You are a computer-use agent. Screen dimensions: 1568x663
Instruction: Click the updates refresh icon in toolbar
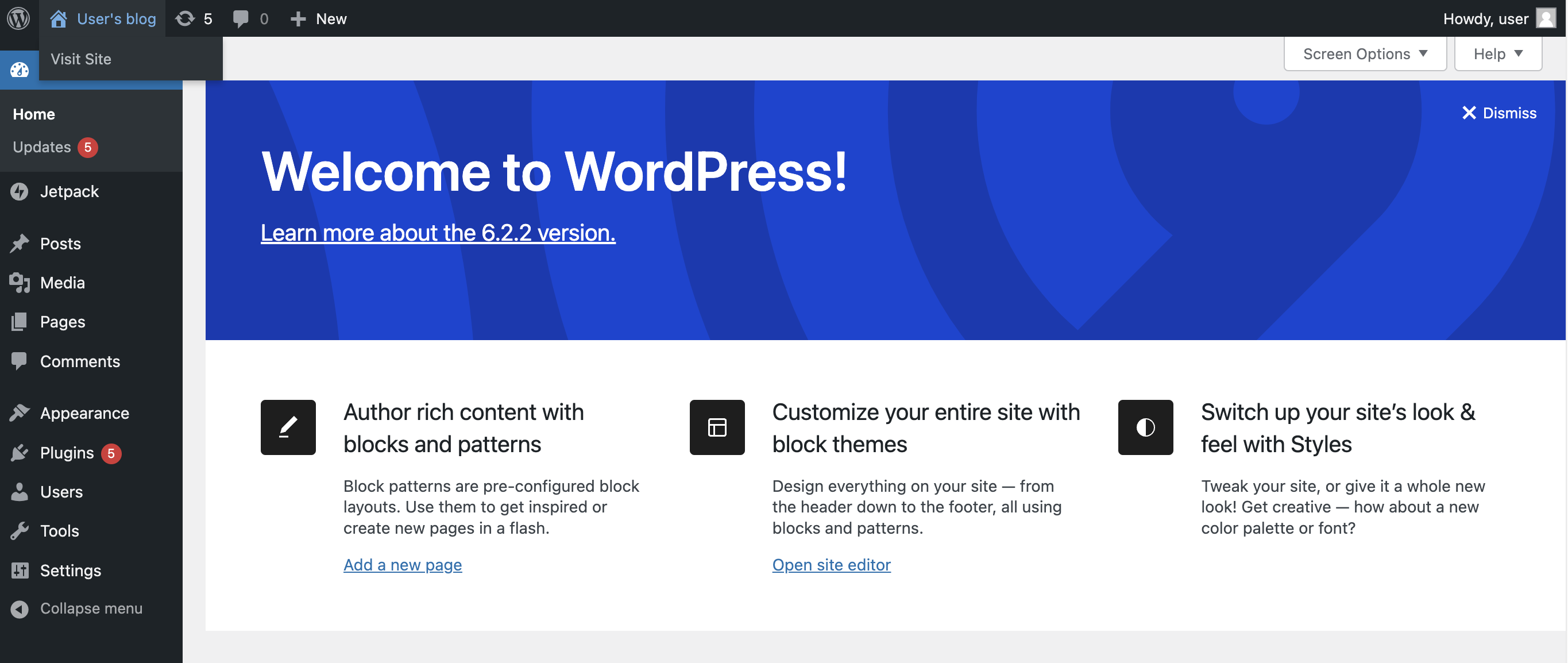point(185,18)
